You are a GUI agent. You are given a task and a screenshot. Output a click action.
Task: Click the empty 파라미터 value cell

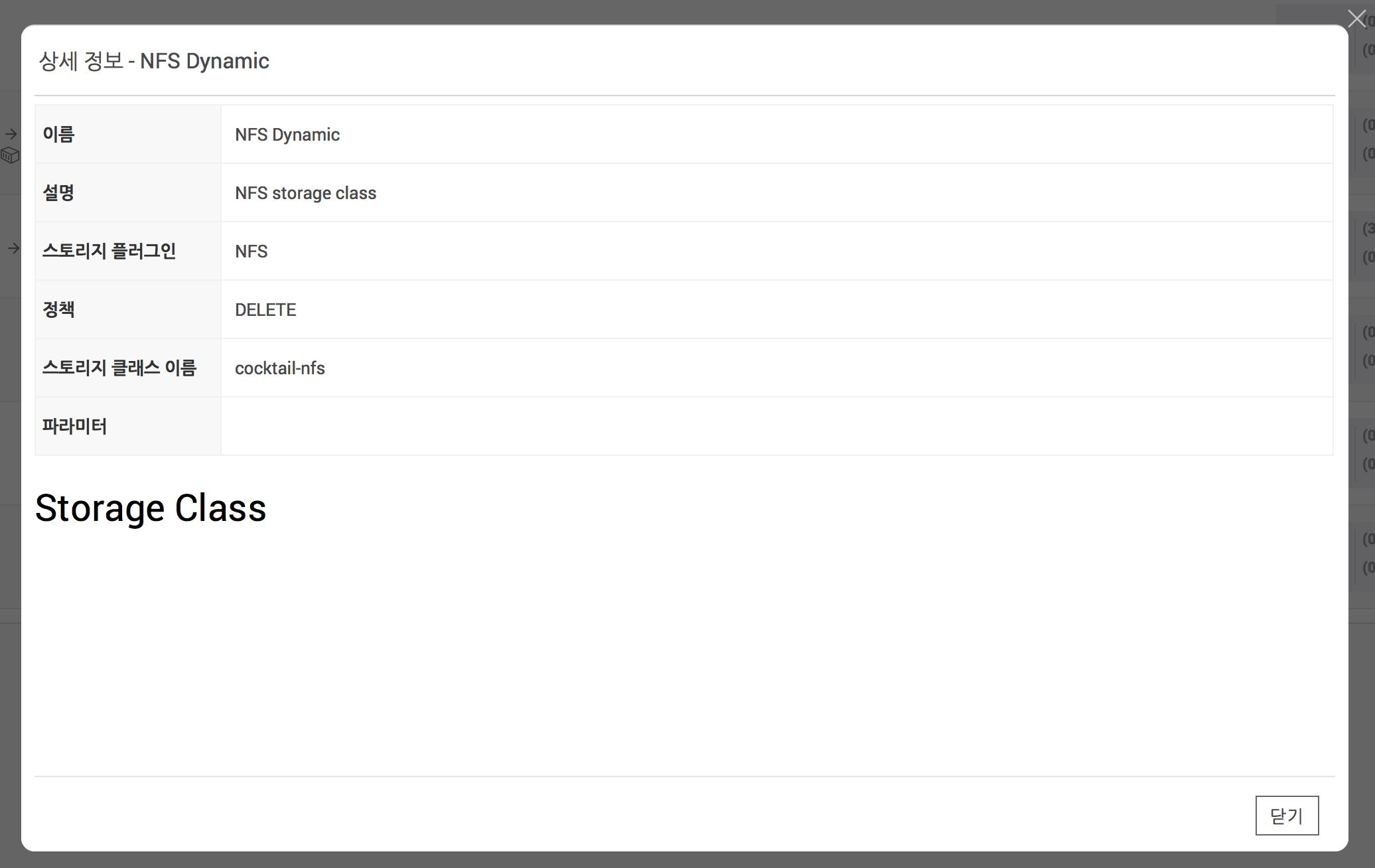click(x=776, y=427)
